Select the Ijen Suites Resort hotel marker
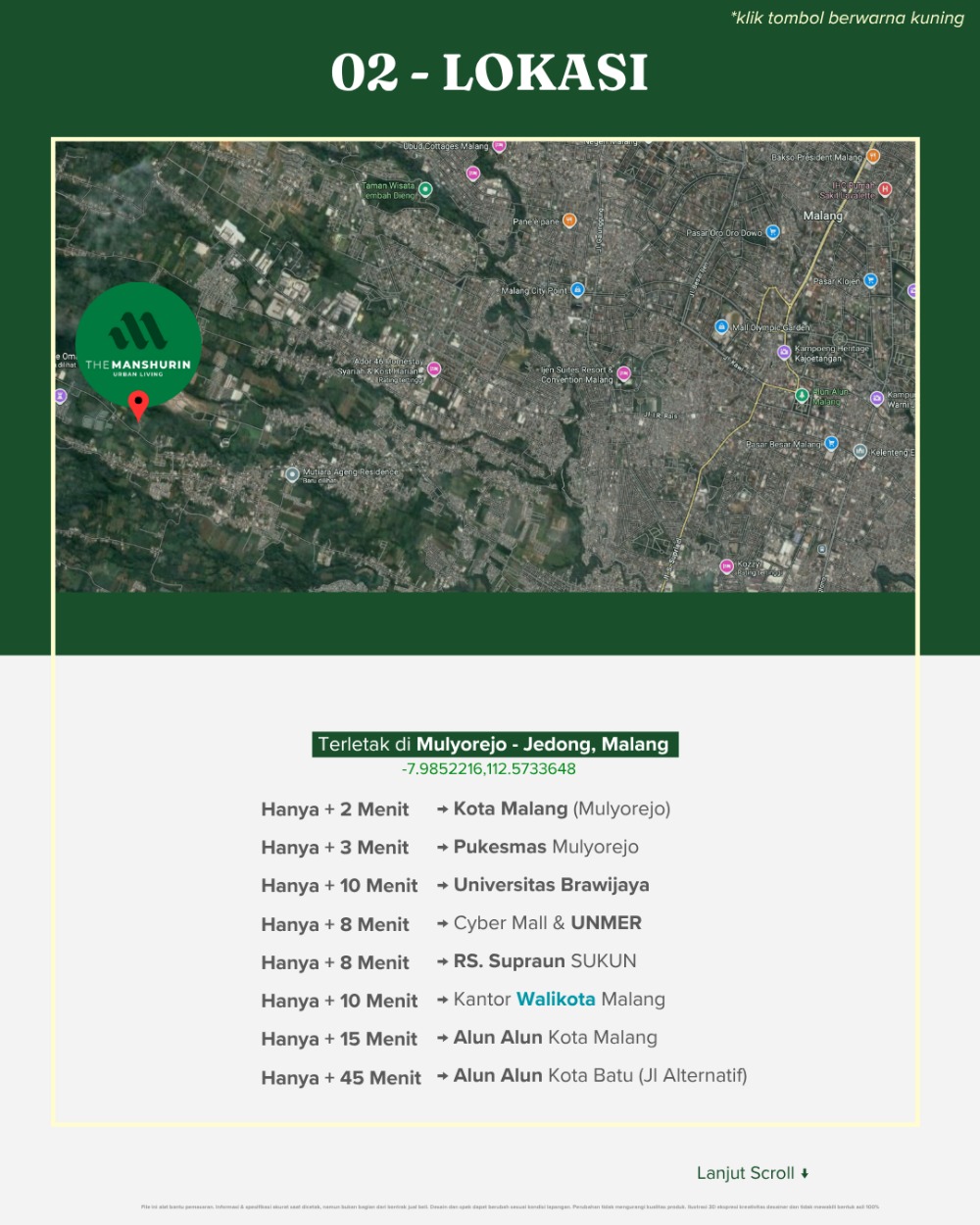The width and height of the screenshot is (980, 1225). [623, 373]
